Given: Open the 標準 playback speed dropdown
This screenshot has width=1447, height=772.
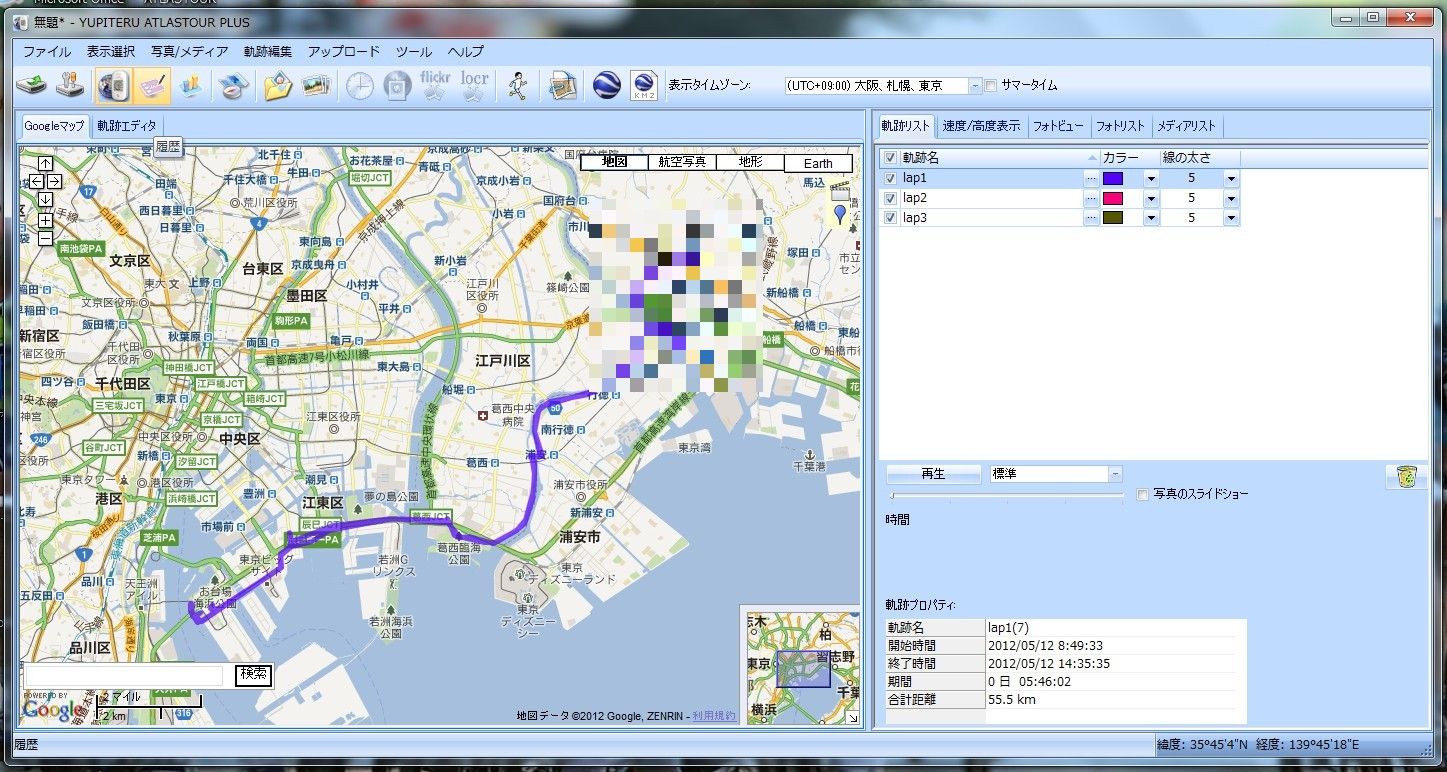Looking at the screenshot, I should [x=1115, y=474].
